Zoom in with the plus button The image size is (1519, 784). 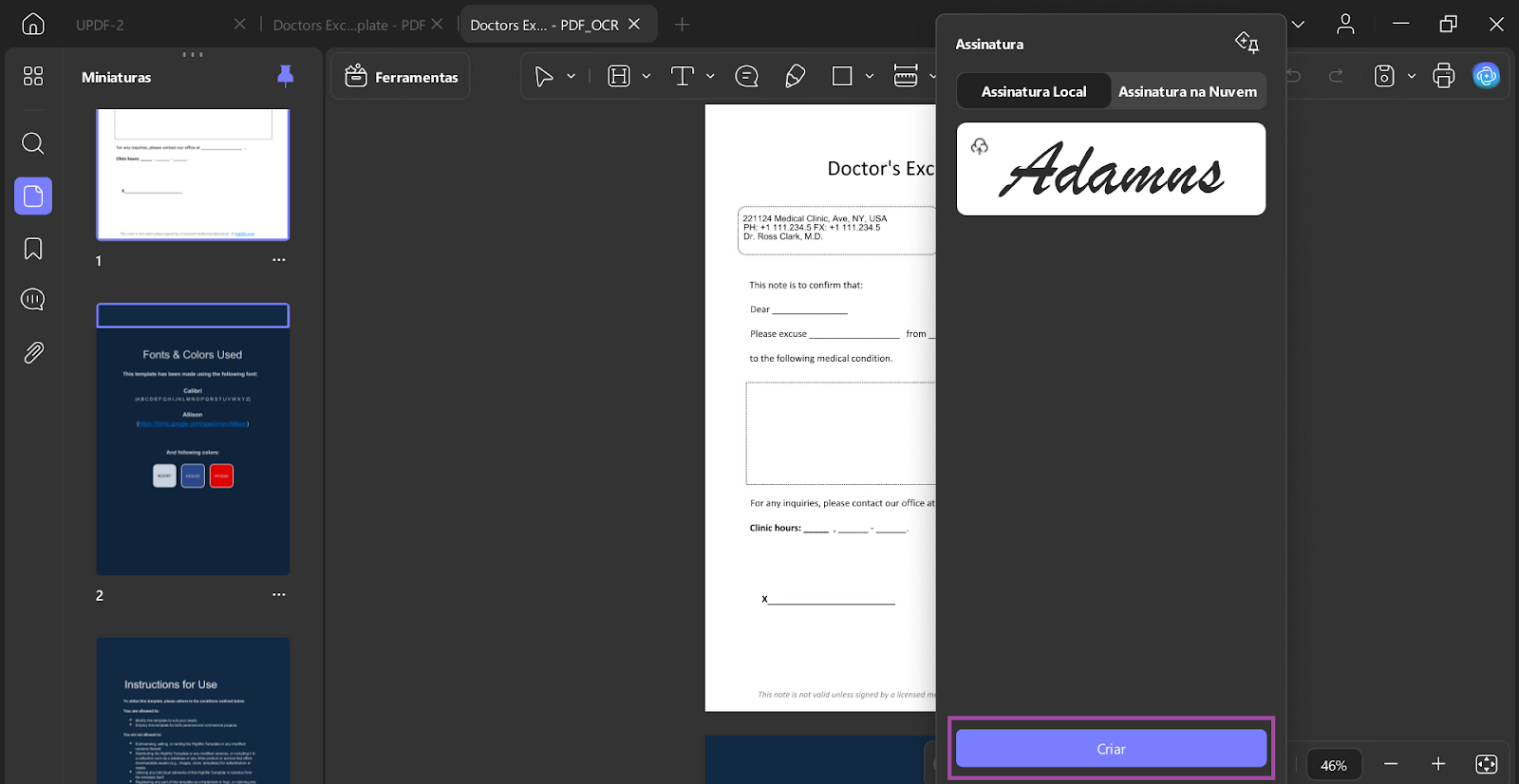click(1438, 764)
